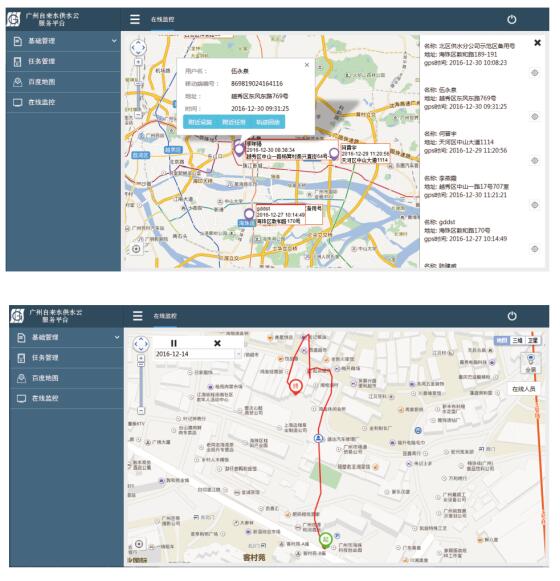The image size is (560, 581).
Task: Expand the 基础管理 chevron in the lower sidebar
Action: pyautogui.click(x=117, y=337)
